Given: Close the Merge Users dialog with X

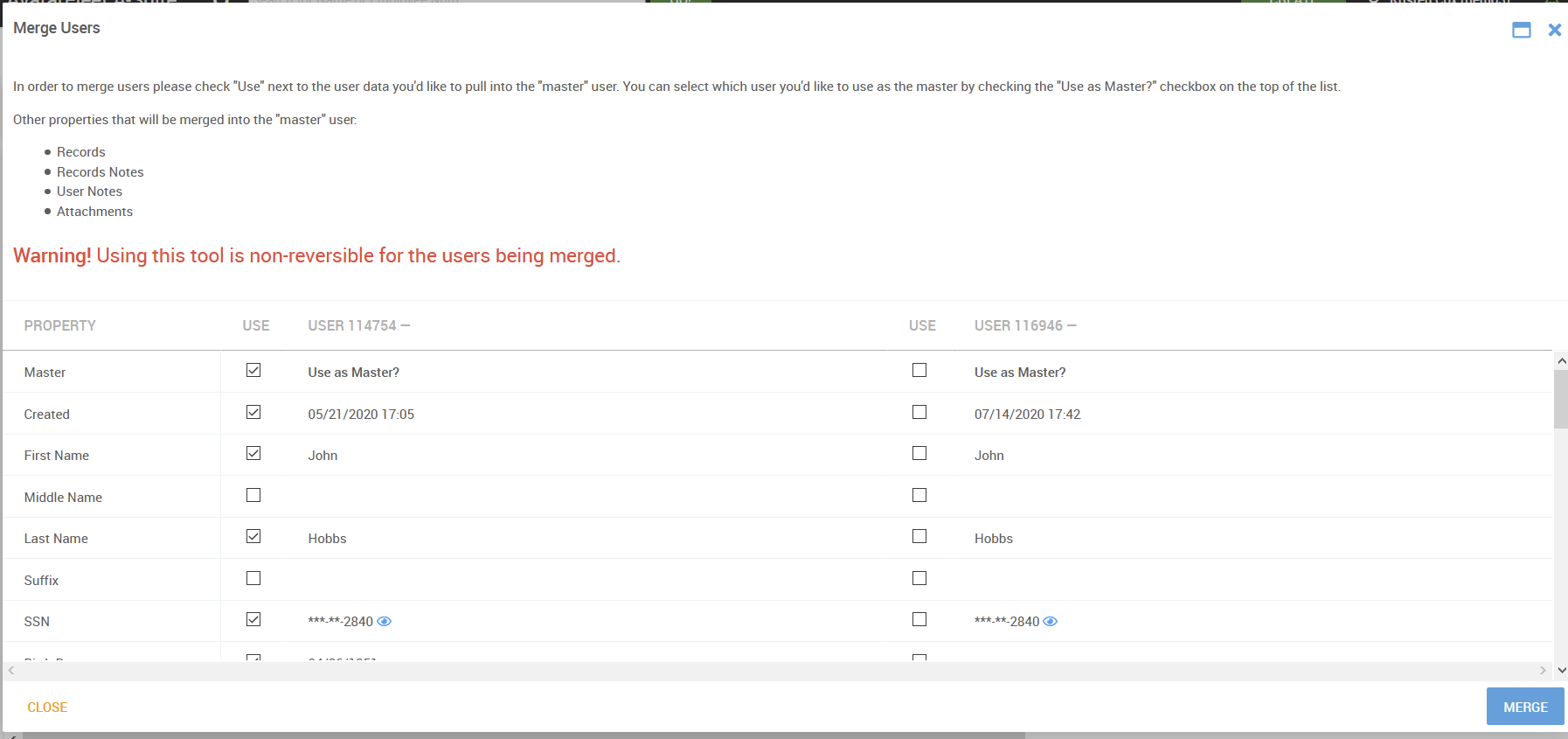Looking at the screenshot, I should [x=1555, y=30].
